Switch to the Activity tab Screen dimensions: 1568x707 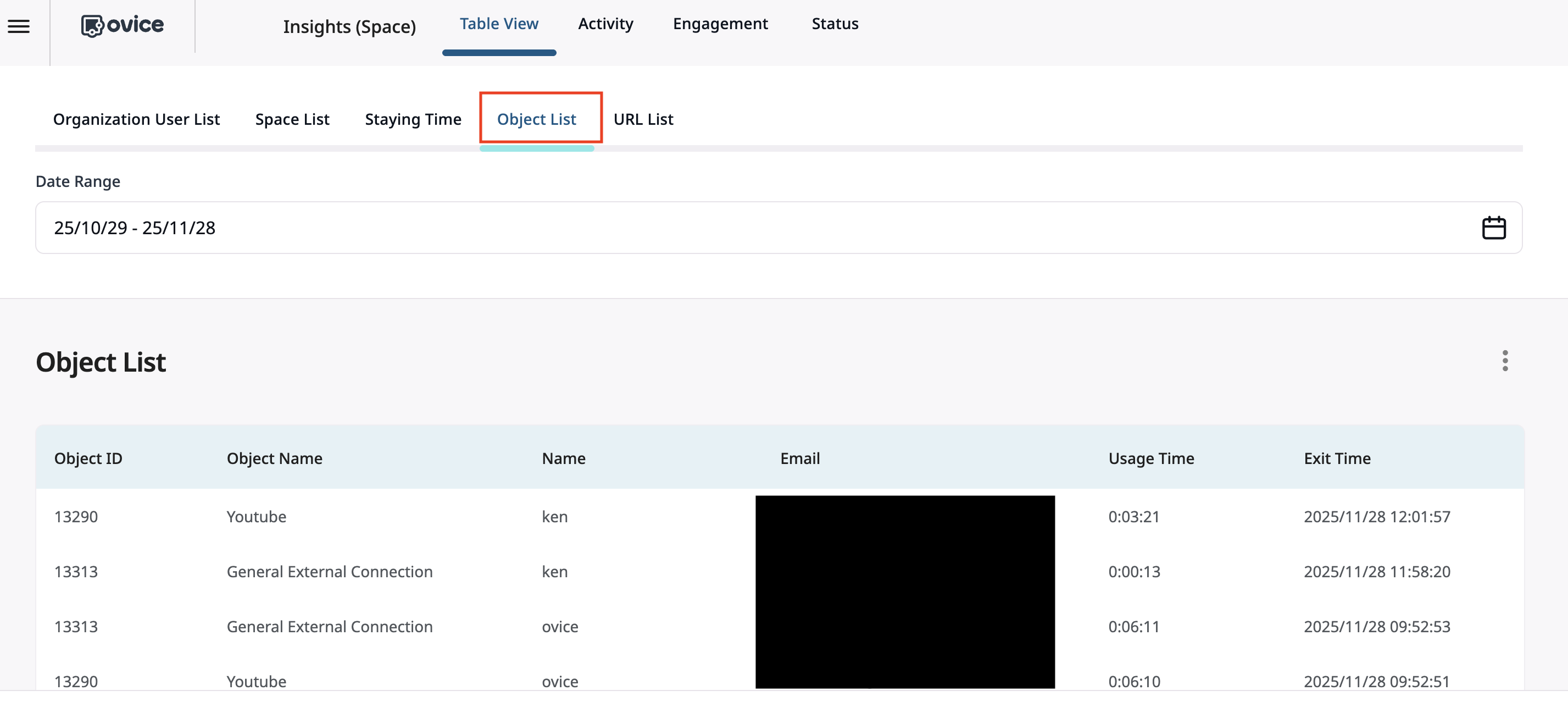tap(605, 24)
